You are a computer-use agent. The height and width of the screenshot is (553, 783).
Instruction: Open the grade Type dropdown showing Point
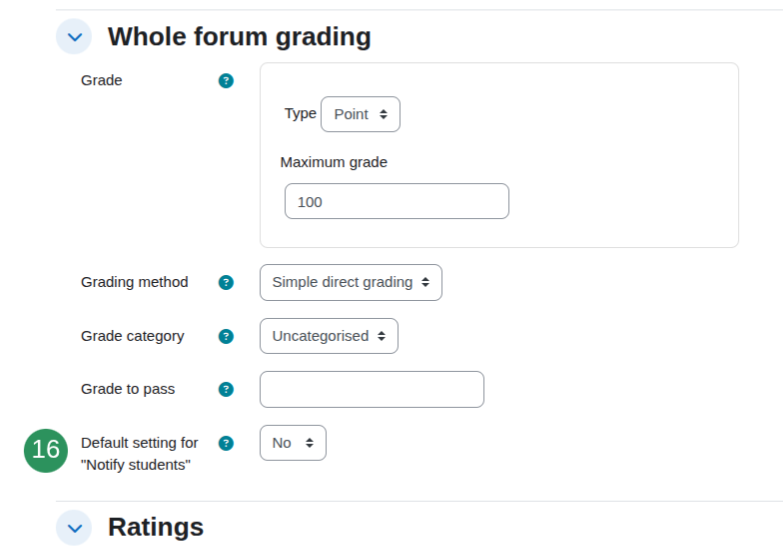click(x=360, y=114)
